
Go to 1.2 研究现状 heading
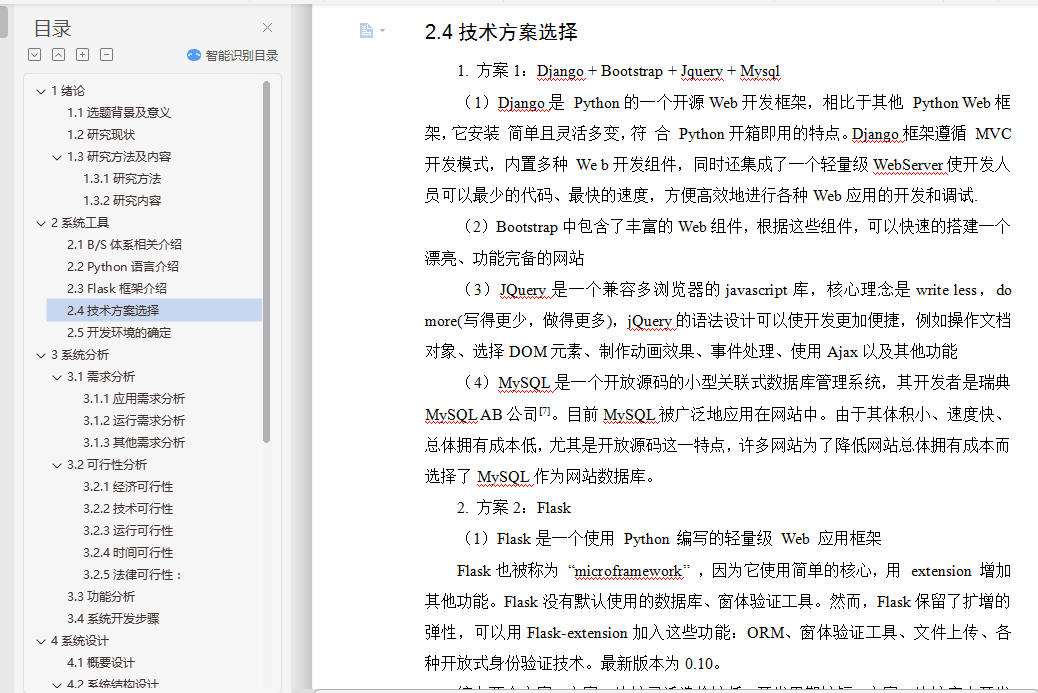coord(101,134)
